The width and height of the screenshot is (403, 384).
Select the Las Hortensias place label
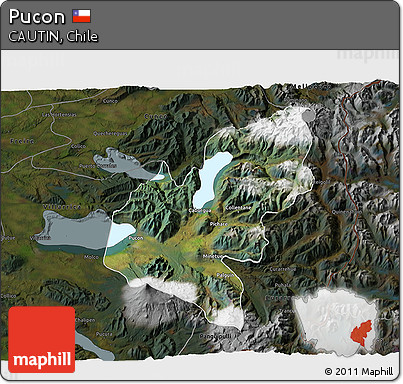tap(59, 115)
